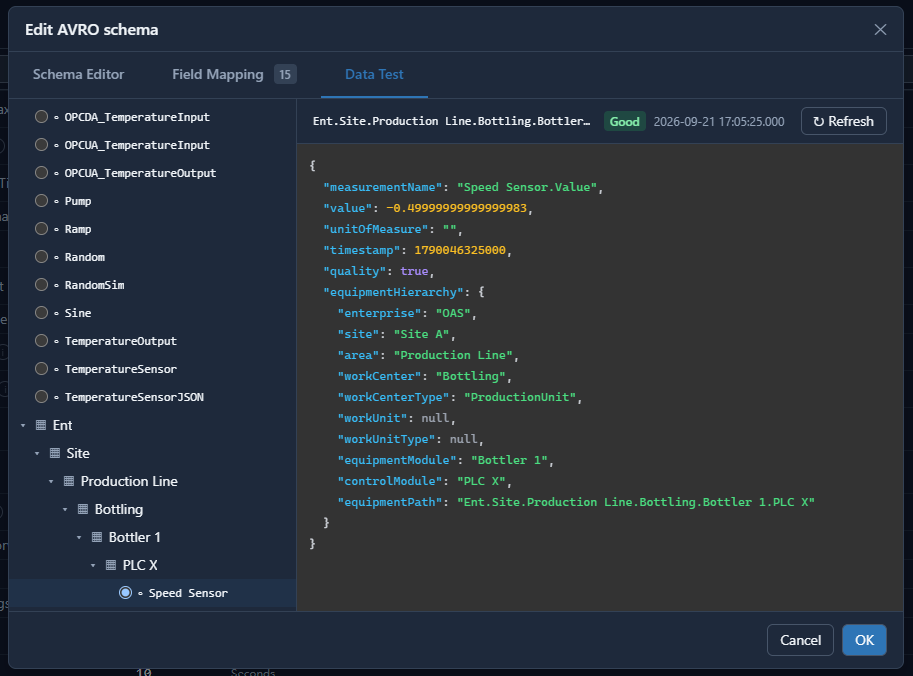The width and height of the screenshot is (913, 676).
Task: Click the "ProductionUnit" workCenterType value
Action: 520,397
